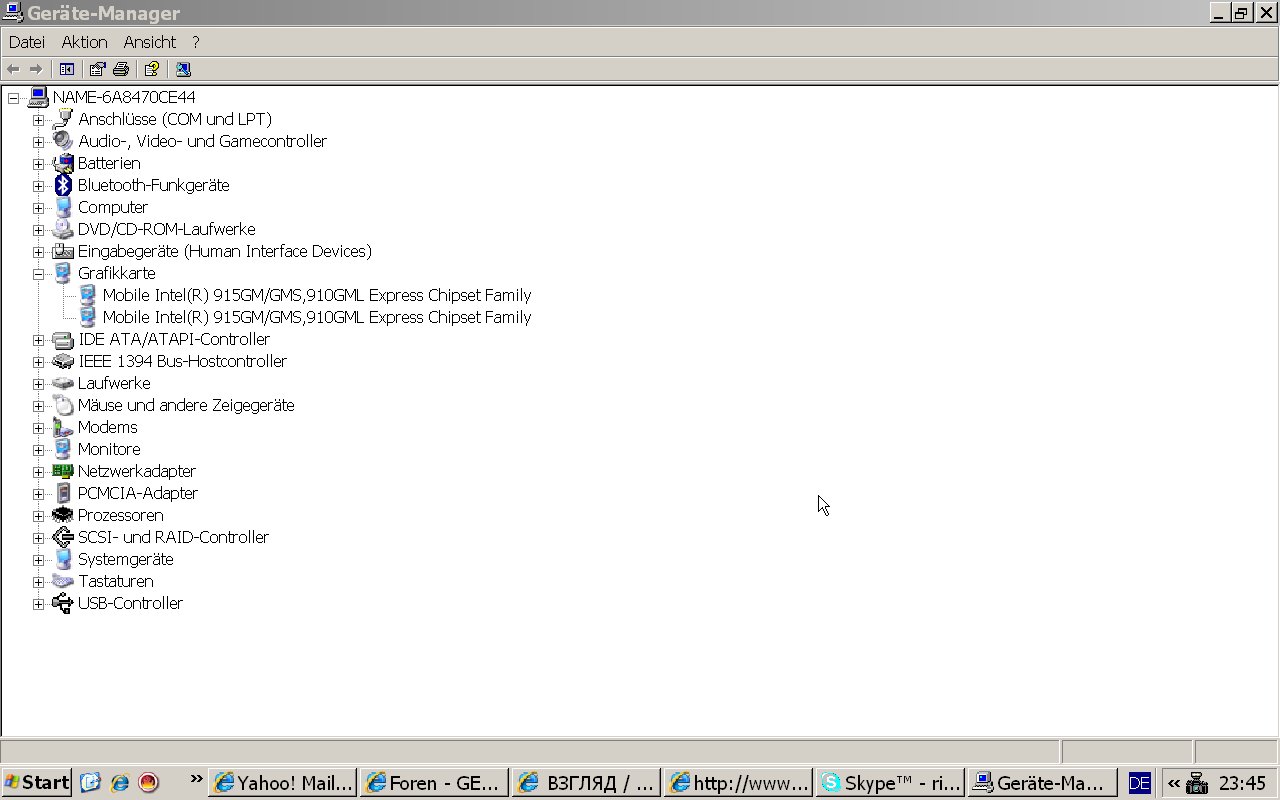
Task: Select the Monitore tree label
Action: [109, 449]
